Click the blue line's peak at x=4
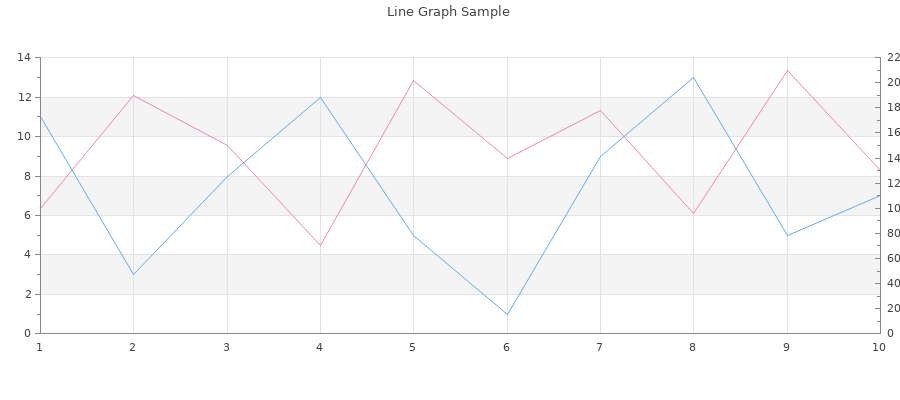 [320, 97]
